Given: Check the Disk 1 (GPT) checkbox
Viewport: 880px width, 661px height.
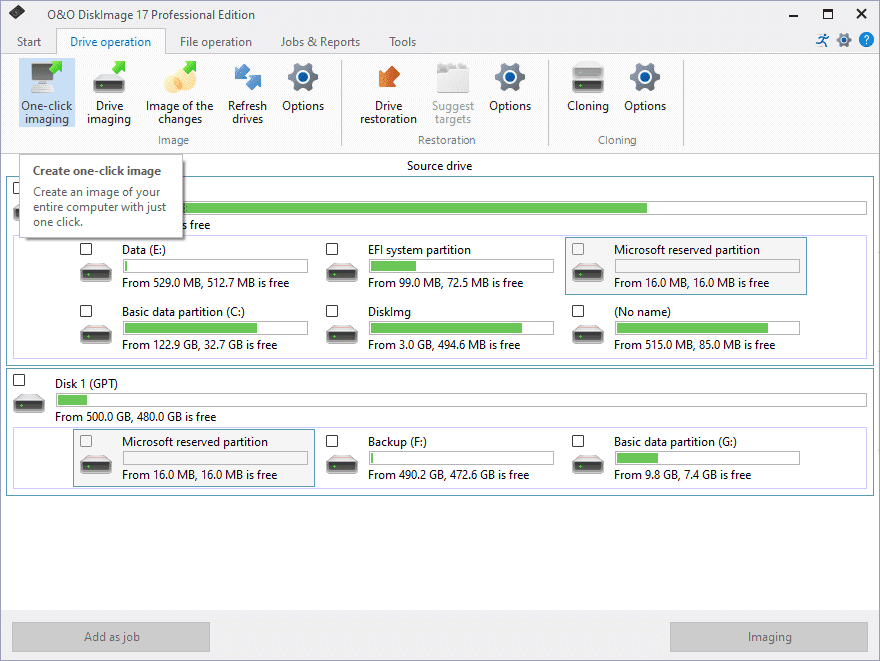Looking at the screenshot, I should click(19, 380).
